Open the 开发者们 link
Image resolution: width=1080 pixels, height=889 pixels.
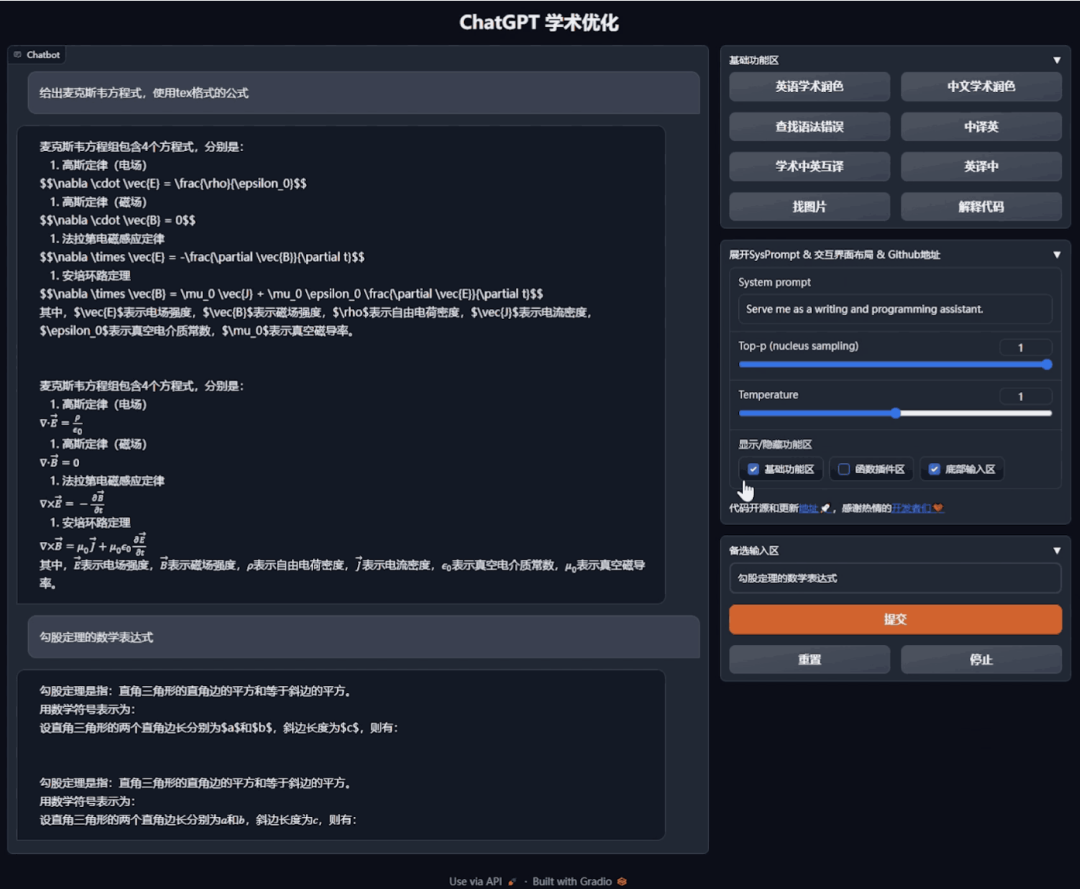[911, 508]
